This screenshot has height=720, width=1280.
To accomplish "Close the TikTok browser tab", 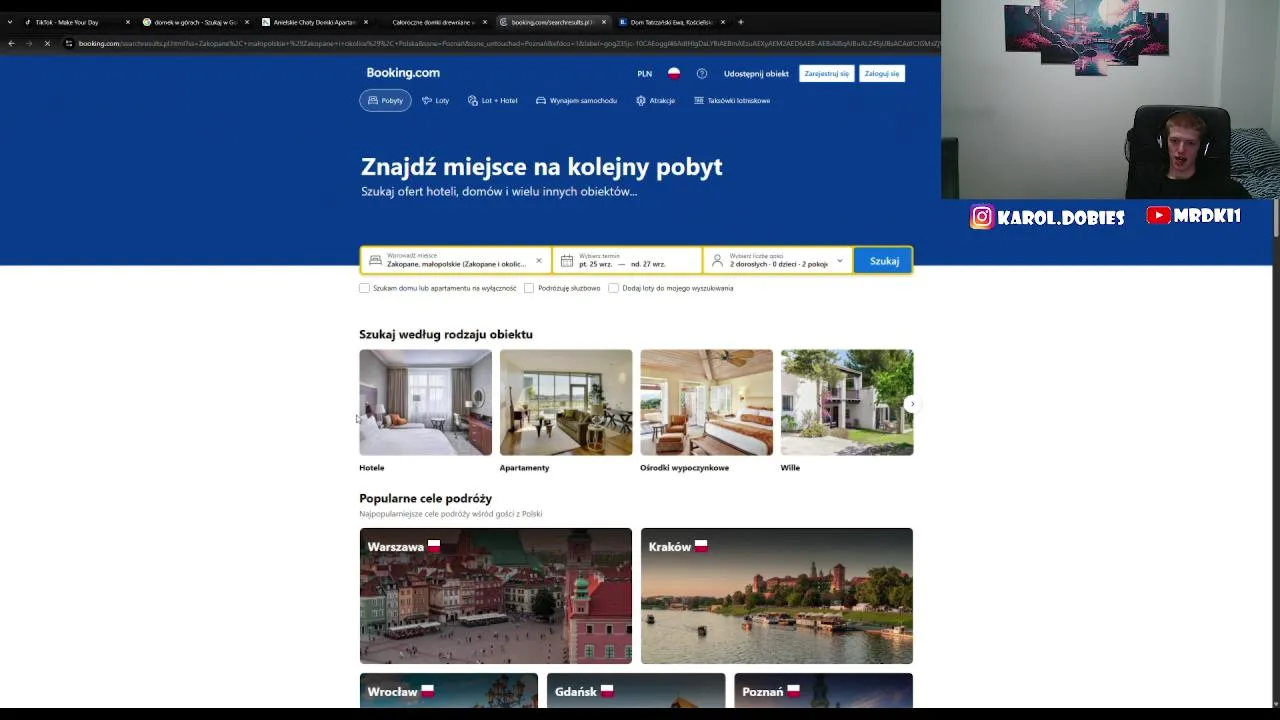I will pos(128,22).
